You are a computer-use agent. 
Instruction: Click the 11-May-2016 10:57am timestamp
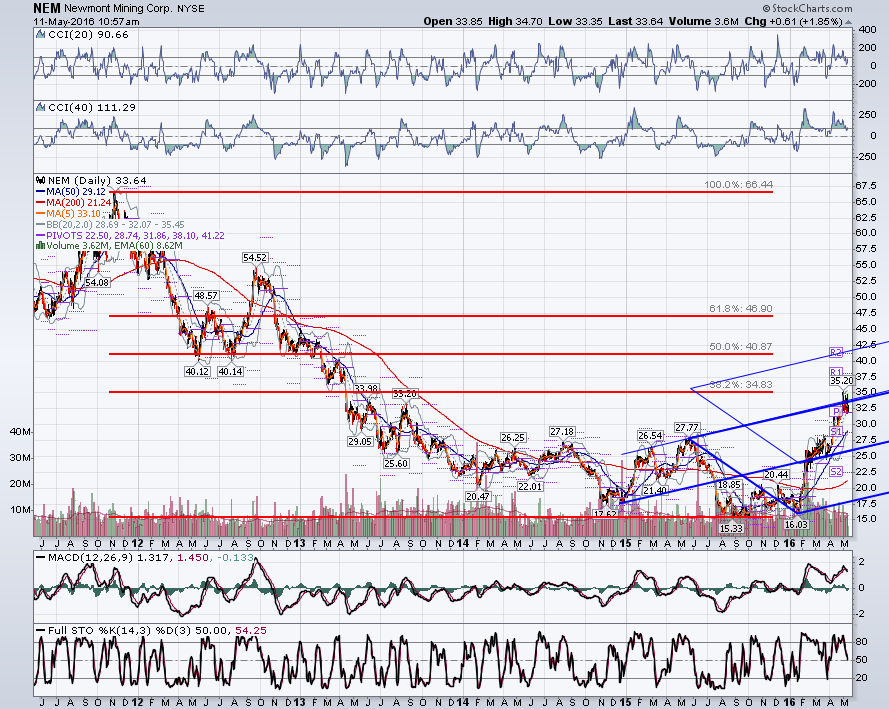tap(86, 22)
